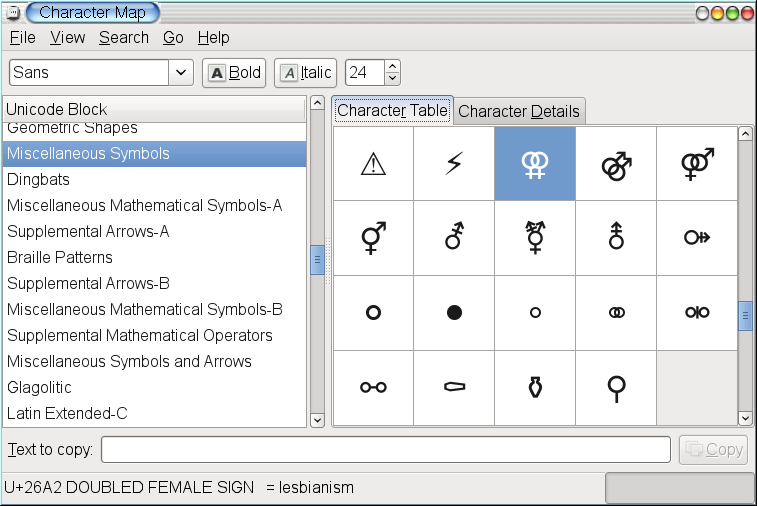Decrease font size with down stepper arrow
Screen dimensions: 757x506
point(392,79)
